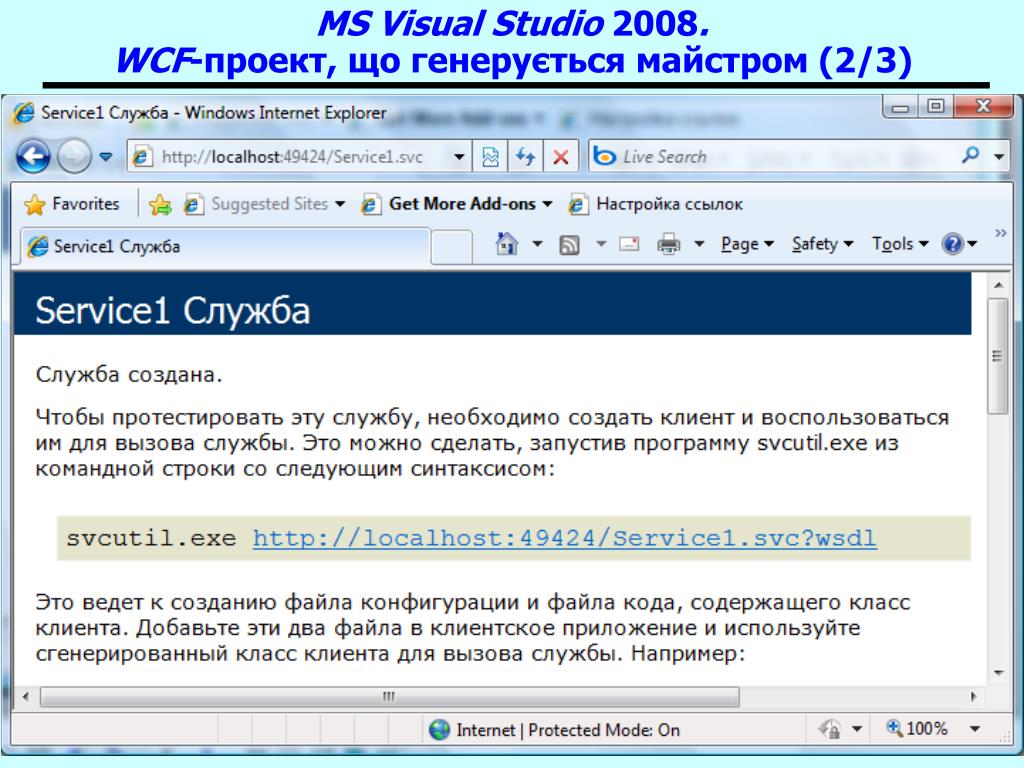Click the Internet Explorer title bar icon
Image resolution: width=1024 pixels, height=768 pixels.
24,113
